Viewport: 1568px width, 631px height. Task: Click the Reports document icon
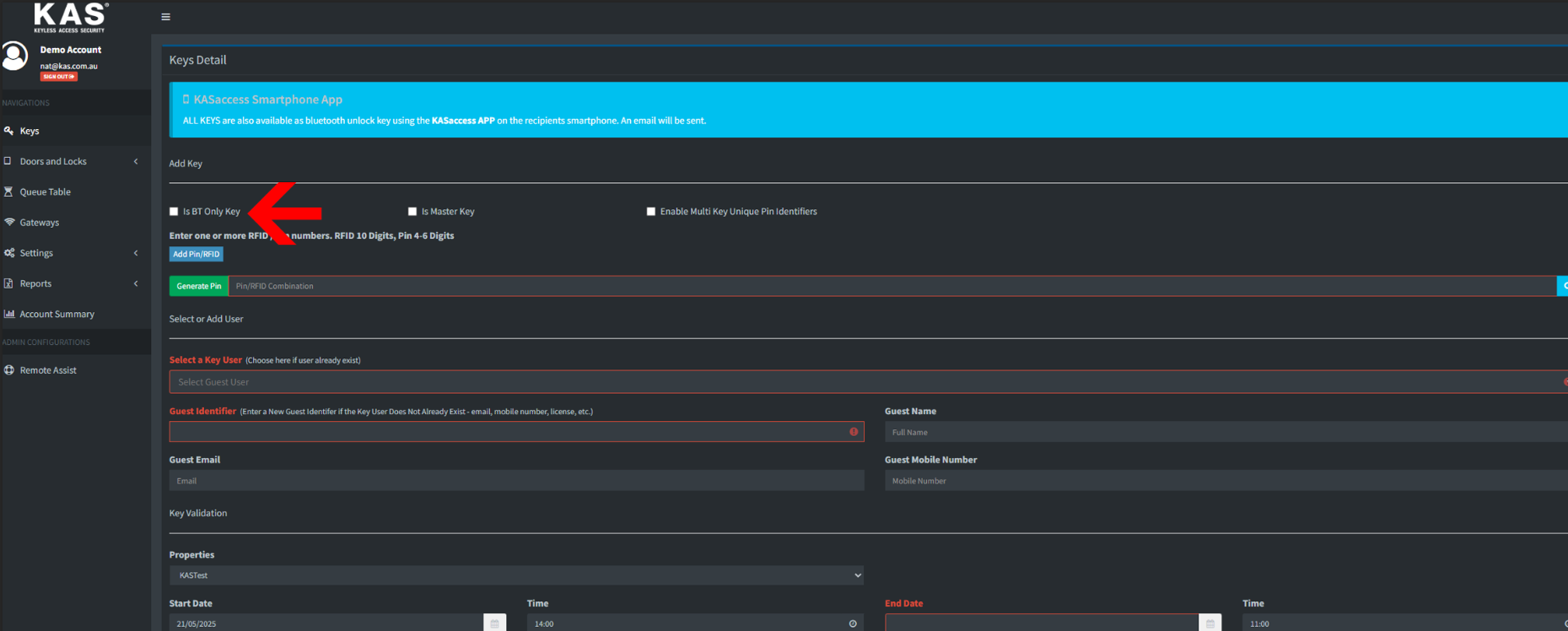pyautogui.click(x=8, y=283)
